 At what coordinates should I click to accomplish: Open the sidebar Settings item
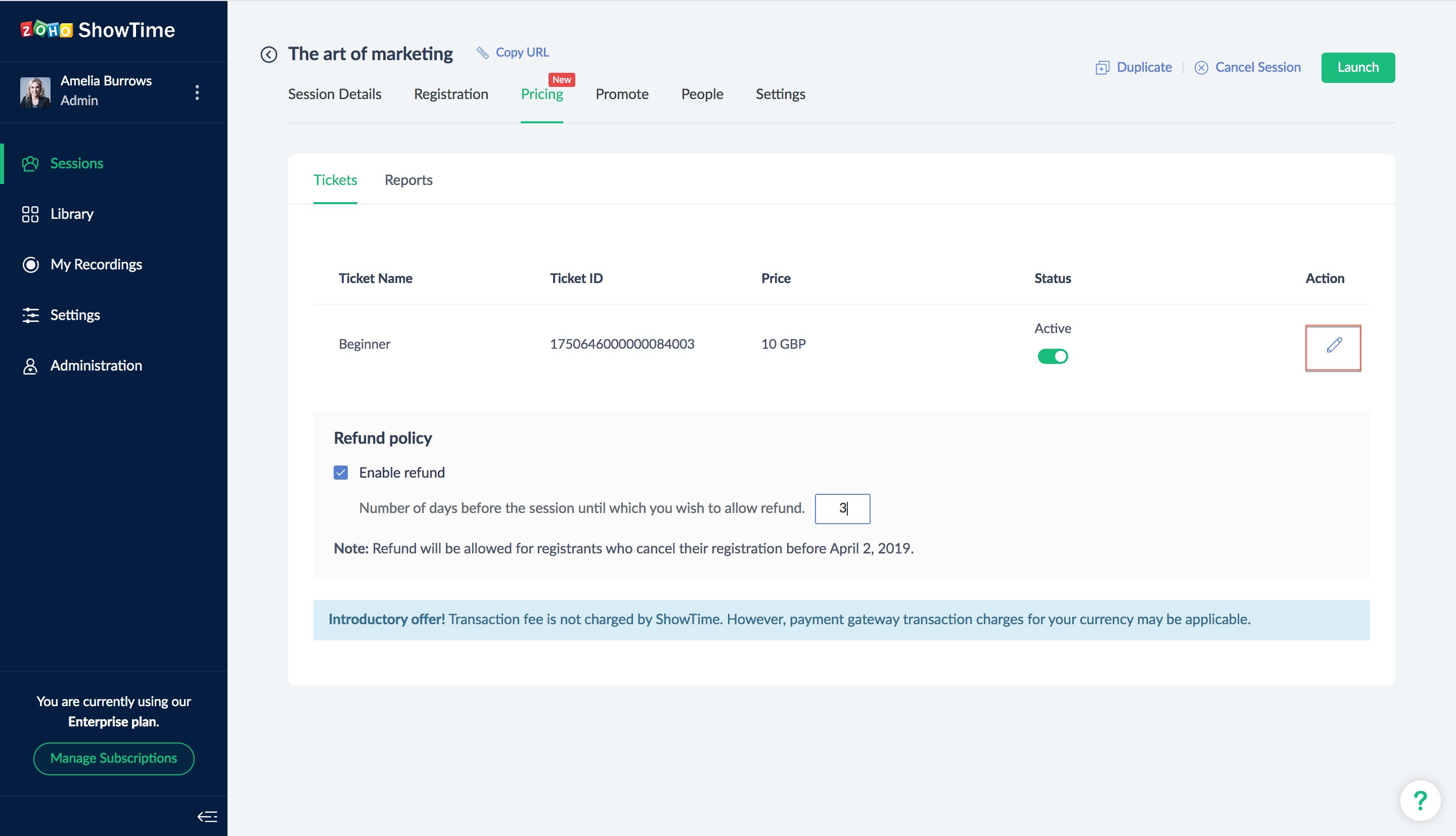[x=75, y=315]
